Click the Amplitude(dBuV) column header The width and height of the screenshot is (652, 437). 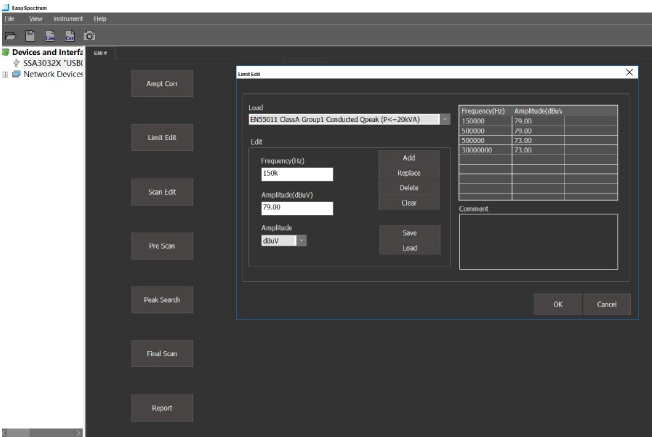(x=538, y=111)
